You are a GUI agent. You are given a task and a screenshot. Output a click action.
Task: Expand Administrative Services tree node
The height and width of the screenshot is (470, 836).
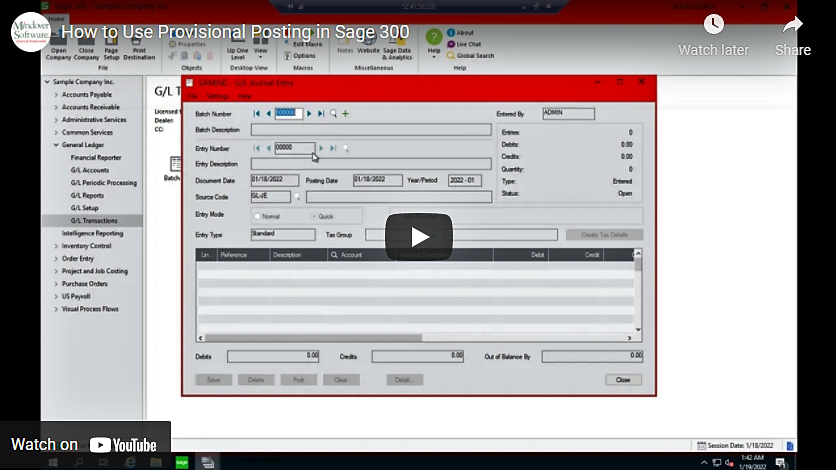[x=56, y=120]
